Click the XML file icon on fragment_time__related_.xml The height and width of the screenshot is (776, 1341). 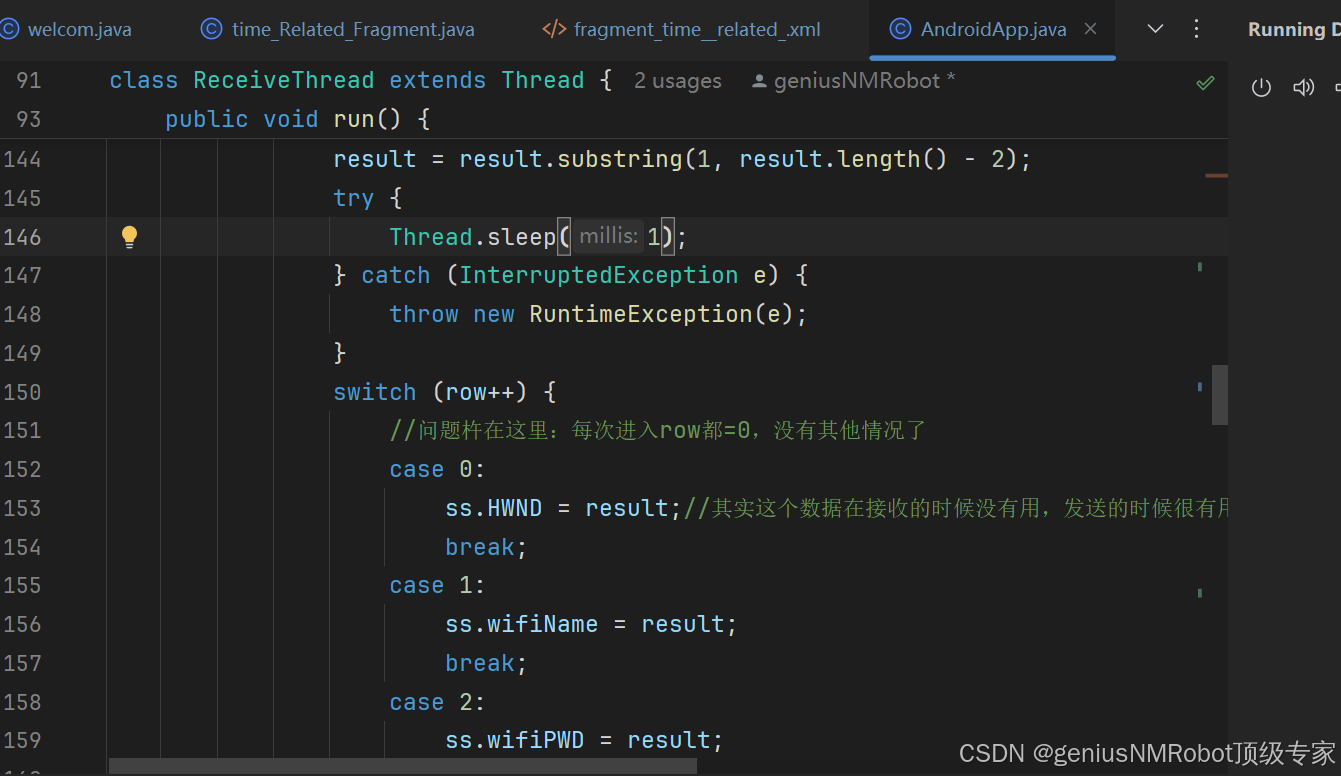[554, 29]
